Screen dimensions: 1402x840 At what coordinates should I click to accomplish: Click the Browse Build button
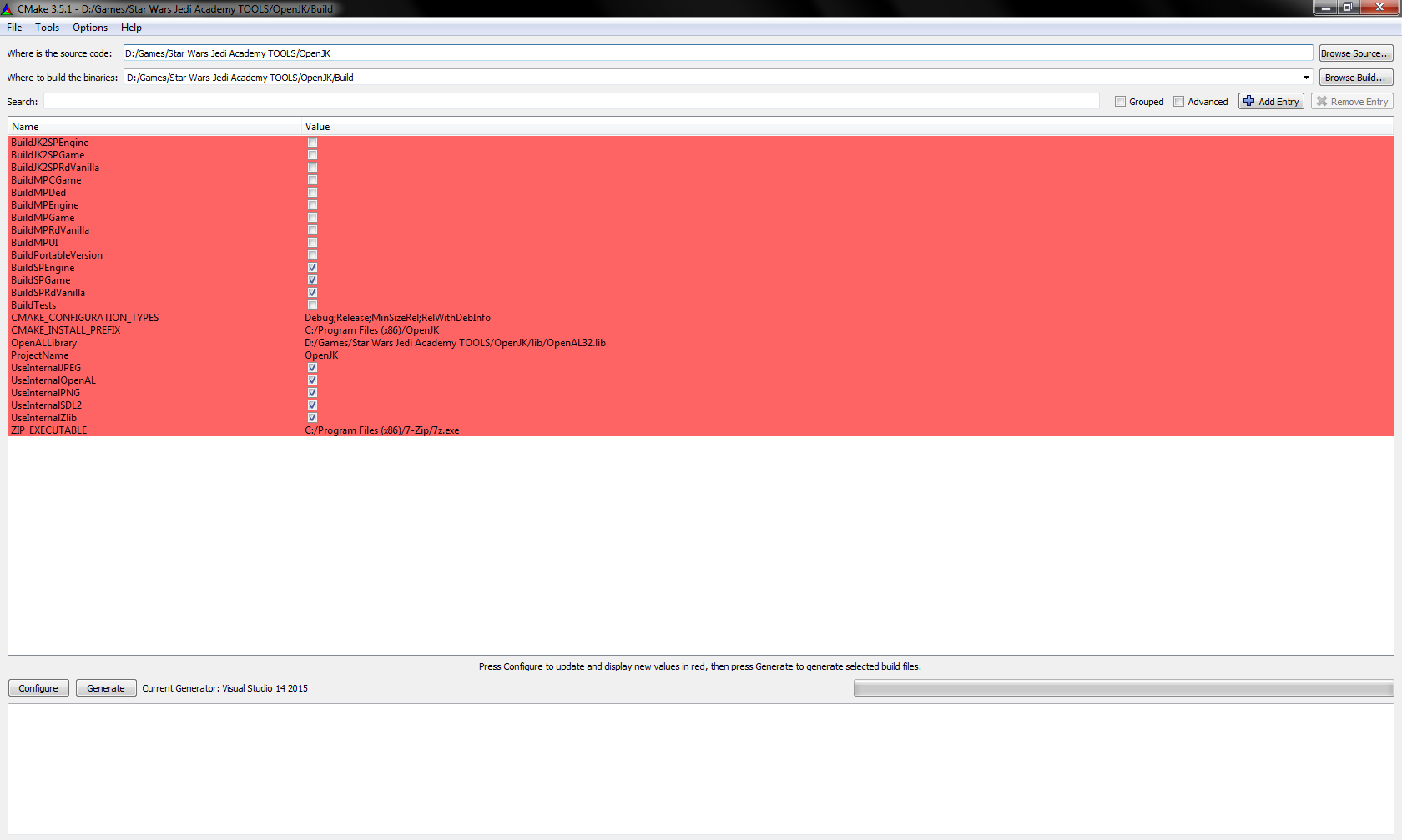pos(1355,78)
